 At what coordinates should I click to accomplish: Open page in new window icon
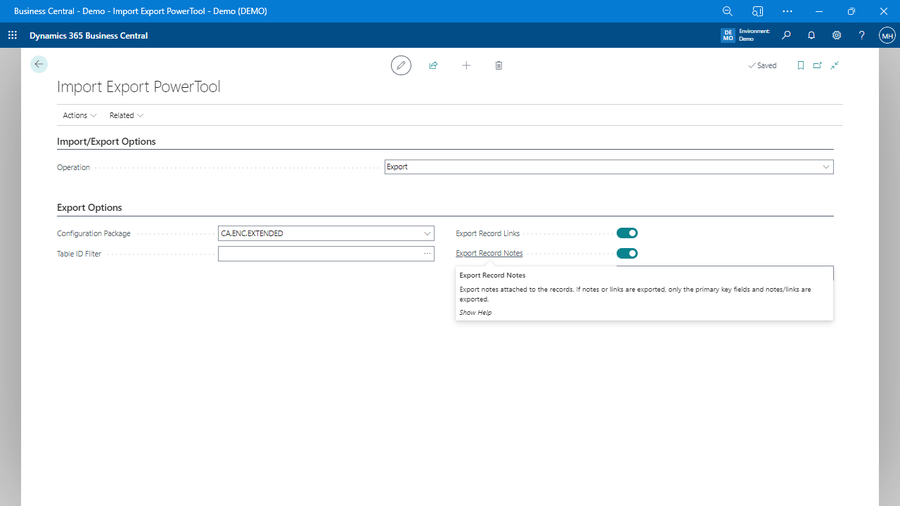tap(817, 65)
